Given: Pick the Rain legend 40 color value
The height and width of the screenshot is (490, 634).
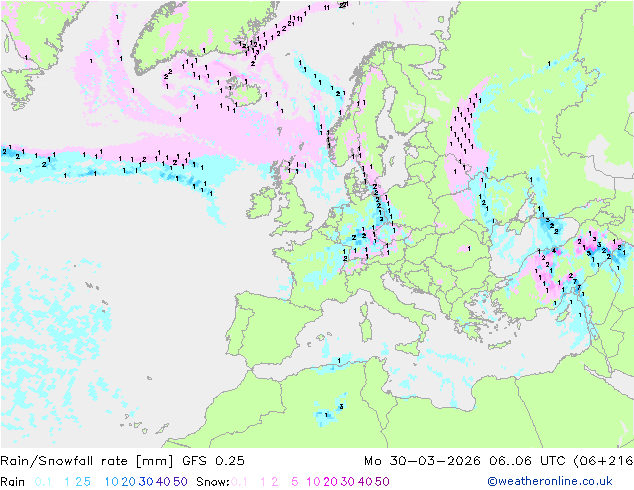Looking at the screenshot, I should click(x=163, y=482).
